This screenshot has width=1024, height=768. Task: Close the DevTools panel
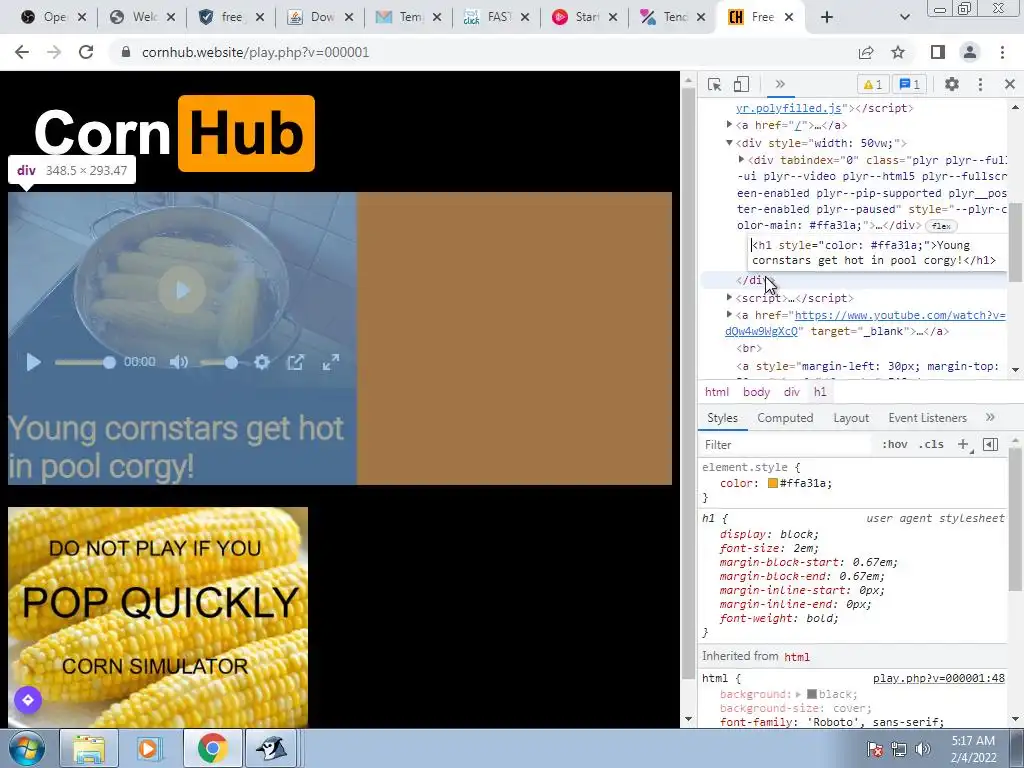1010,84
